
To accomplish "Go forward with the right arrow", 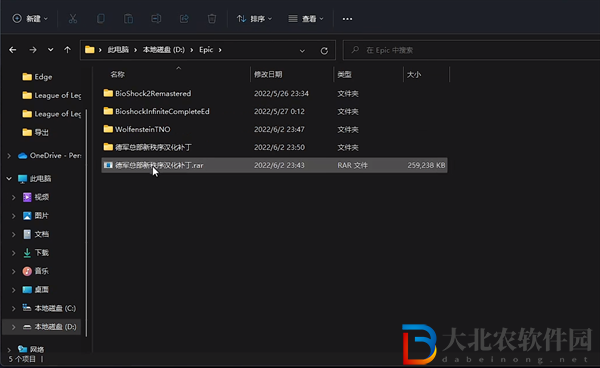I will [33, 50].
